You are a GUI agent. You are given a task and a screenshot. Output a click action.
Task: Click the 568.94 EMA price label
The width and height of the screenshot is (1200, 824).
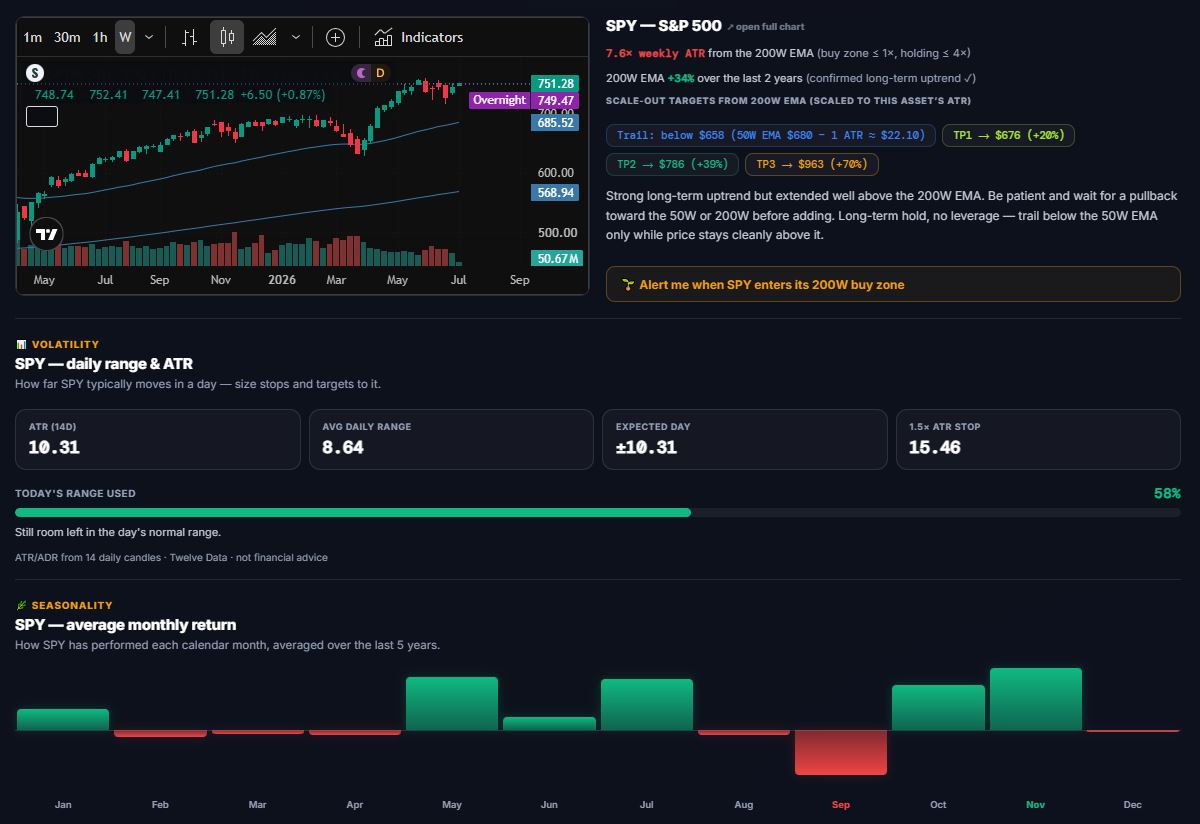click(x=555, y=193)
